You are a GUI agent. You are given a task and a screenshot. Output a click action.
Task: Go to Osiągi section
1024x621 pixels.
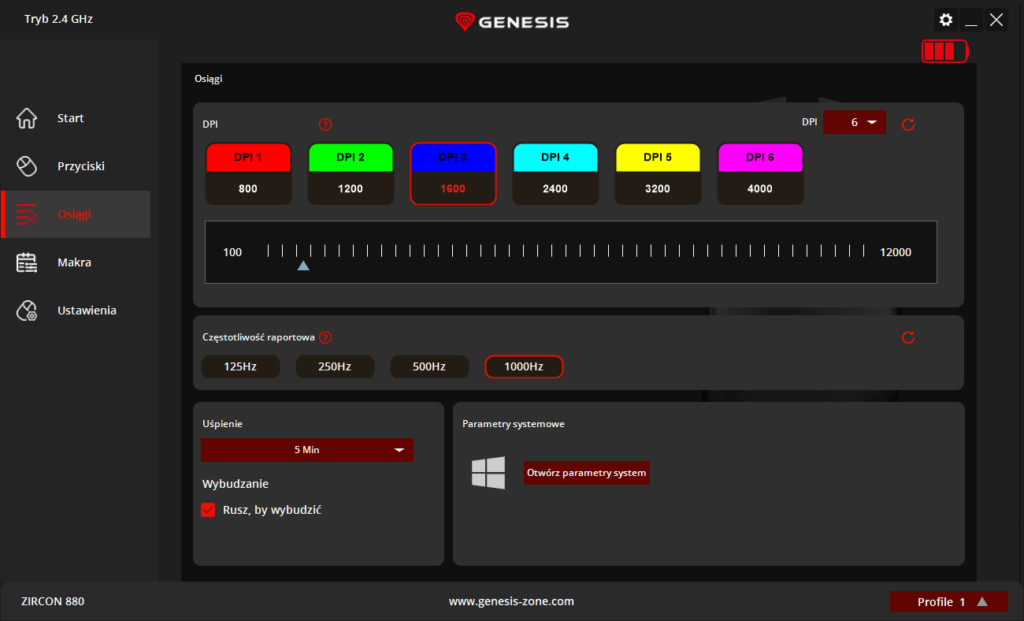click(x=76, y=214)
